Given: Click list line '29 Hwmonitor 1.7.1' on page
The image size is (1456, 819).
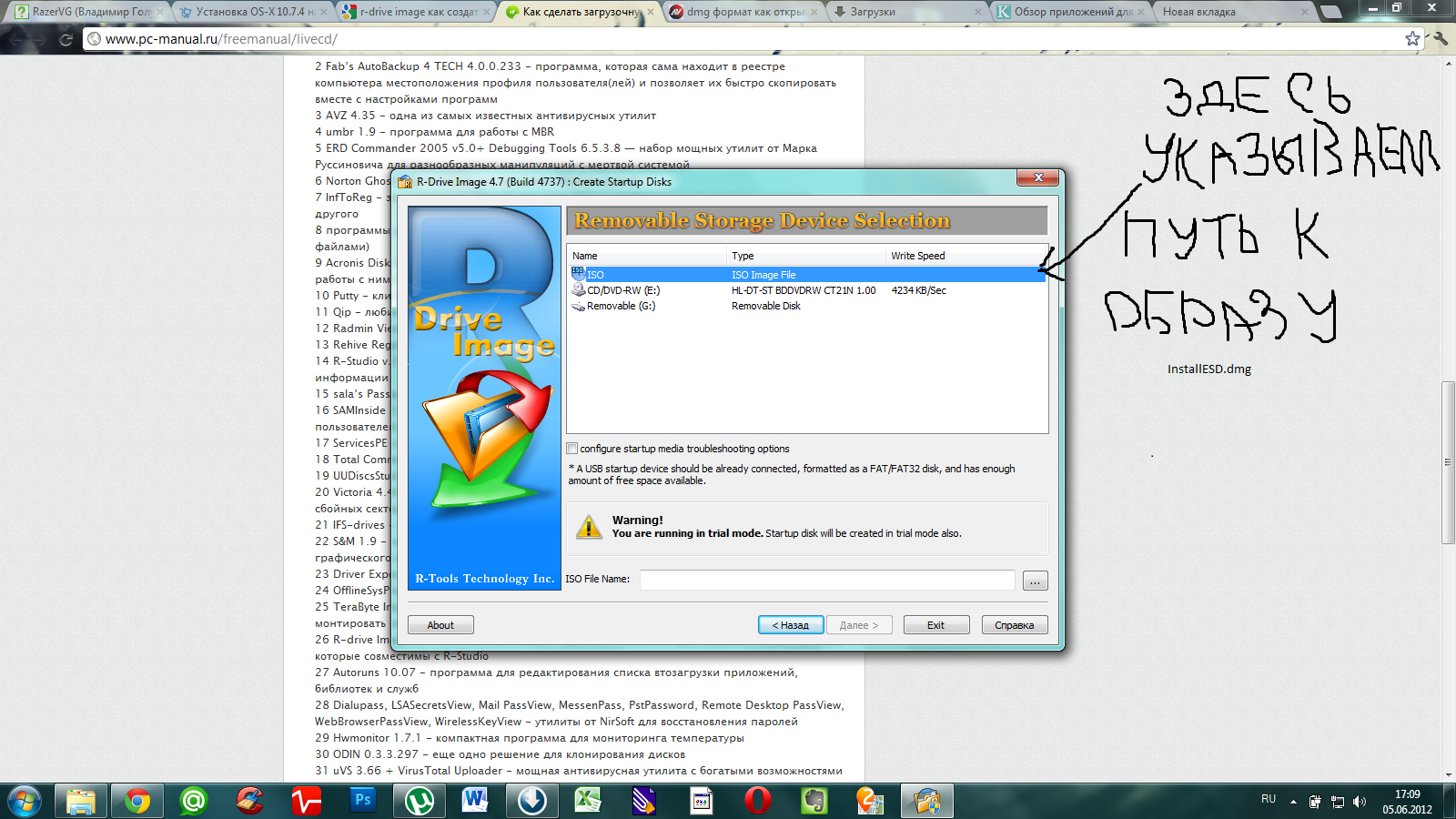Looking at the screenshot, I should coord(530,738).
